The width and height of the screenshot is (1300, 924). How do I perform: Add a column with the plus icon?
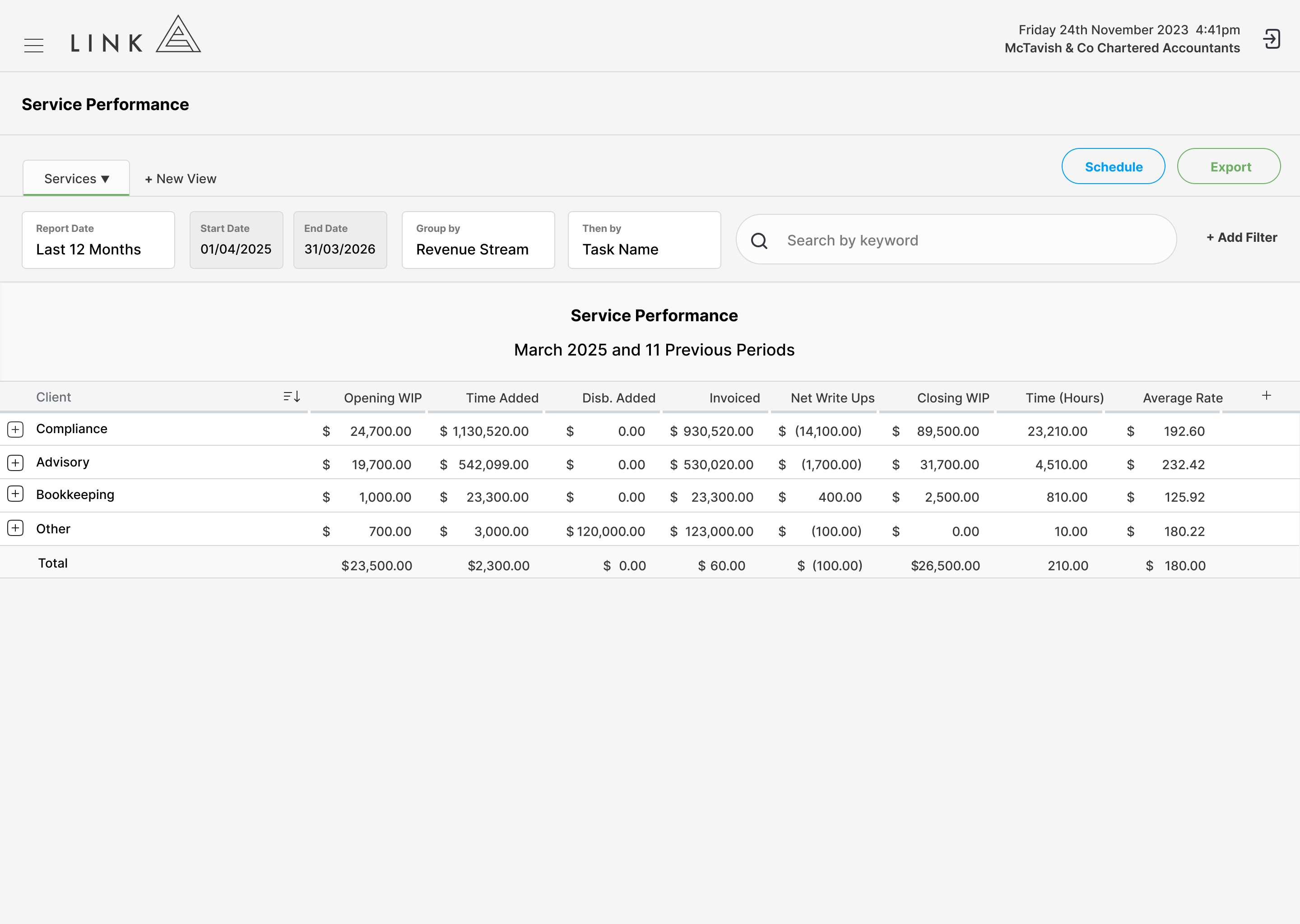tap(1267, 395)
